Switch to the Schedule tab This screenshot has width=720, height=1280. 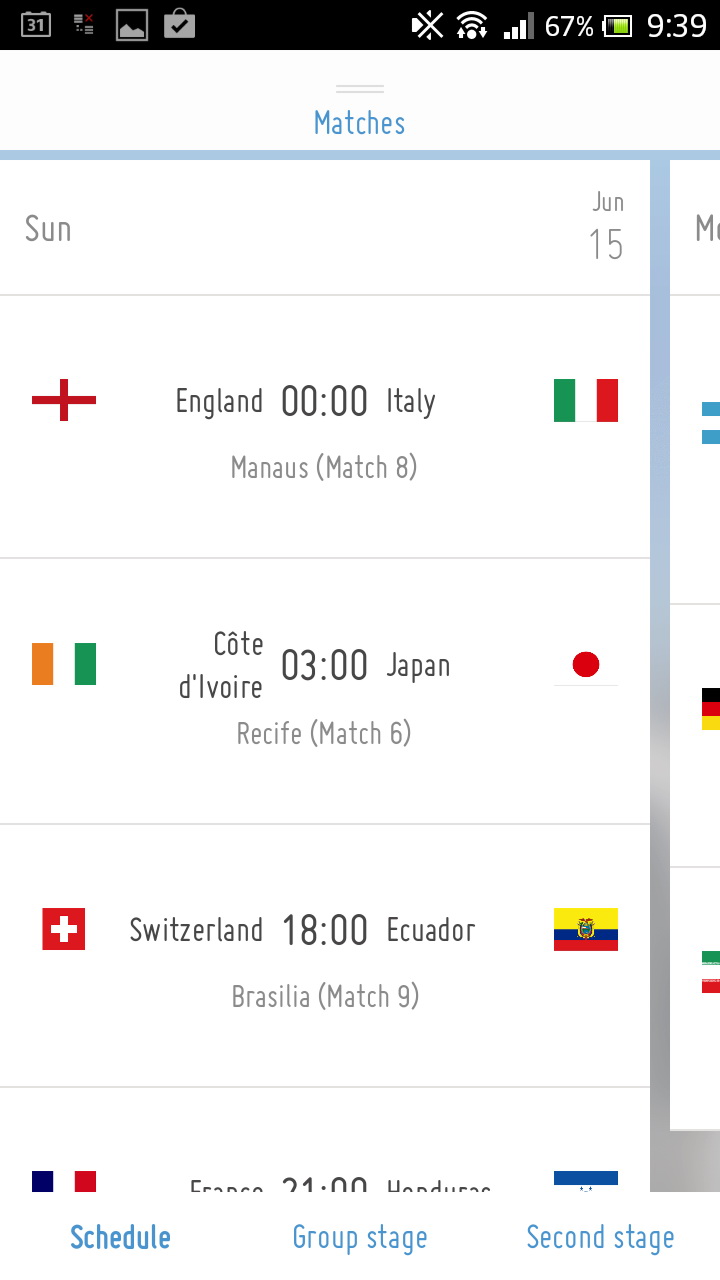(120, 1237)
